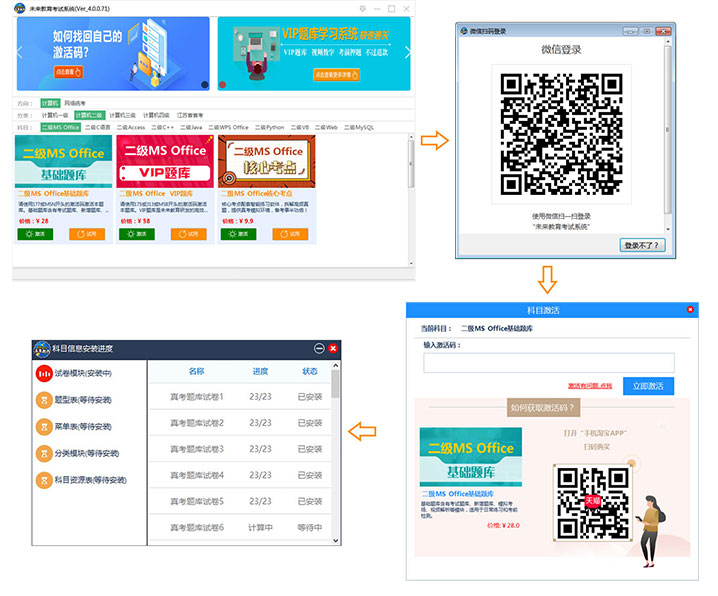The image size is (718, 596).
Task: Click the main window product list scrollbar thumb
Action: (x=411, y=164)
